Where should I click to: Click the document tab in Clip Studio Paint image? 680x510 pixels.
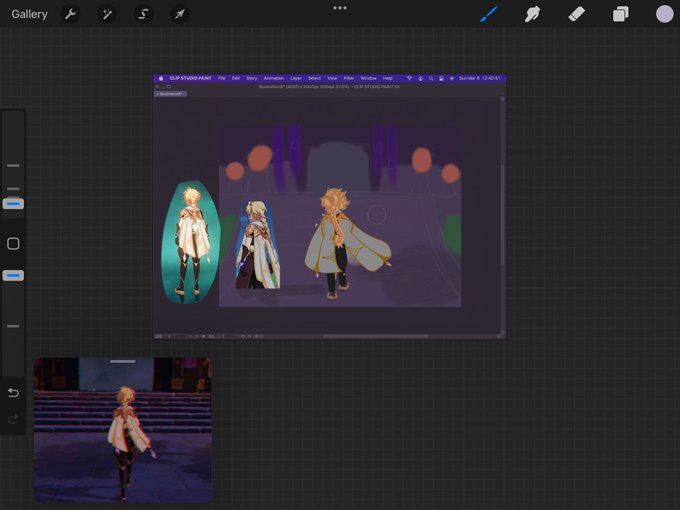pyautogui.click(x=171, y=94)
